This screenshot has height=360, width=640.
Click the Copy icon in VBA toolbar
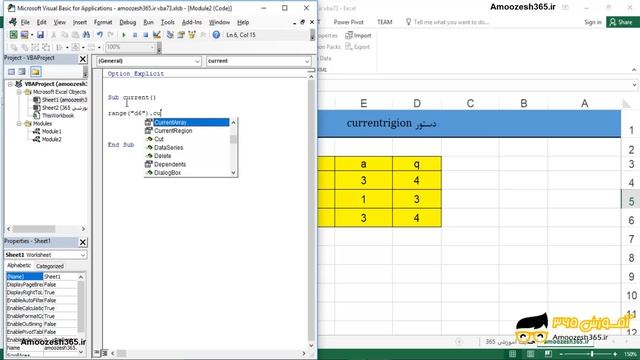pos(64,35)
